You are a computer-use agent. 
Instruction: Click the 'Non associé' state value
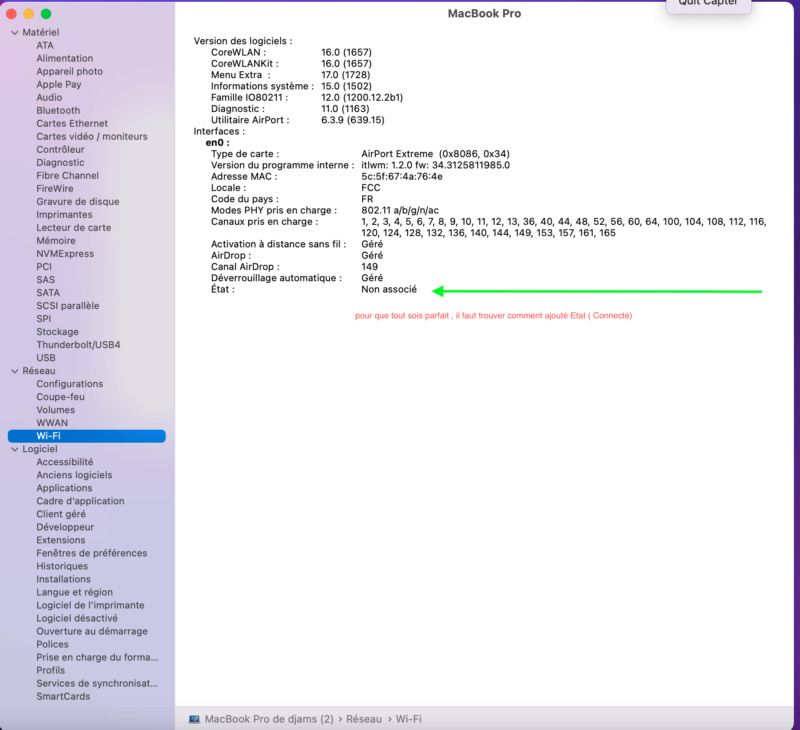(x=389, y=289)
